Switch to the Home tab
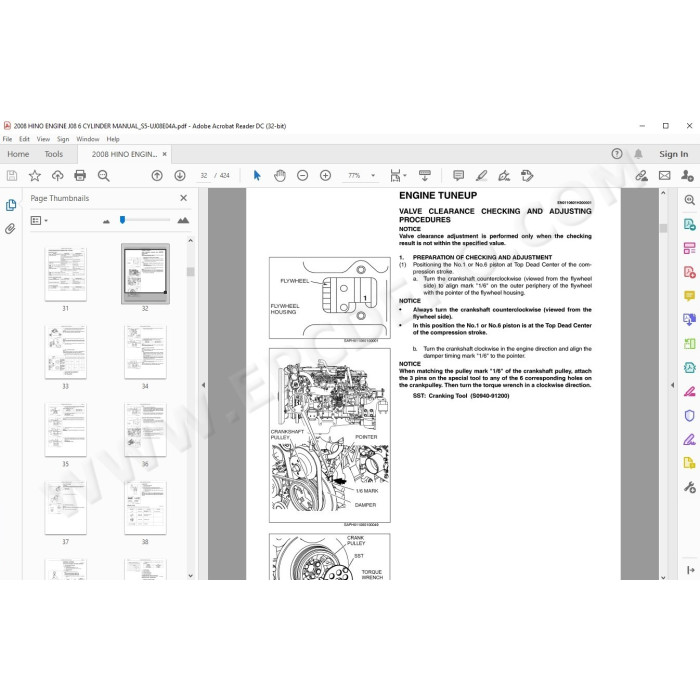Viewport: 700px width, 700px height. point(18,154)
